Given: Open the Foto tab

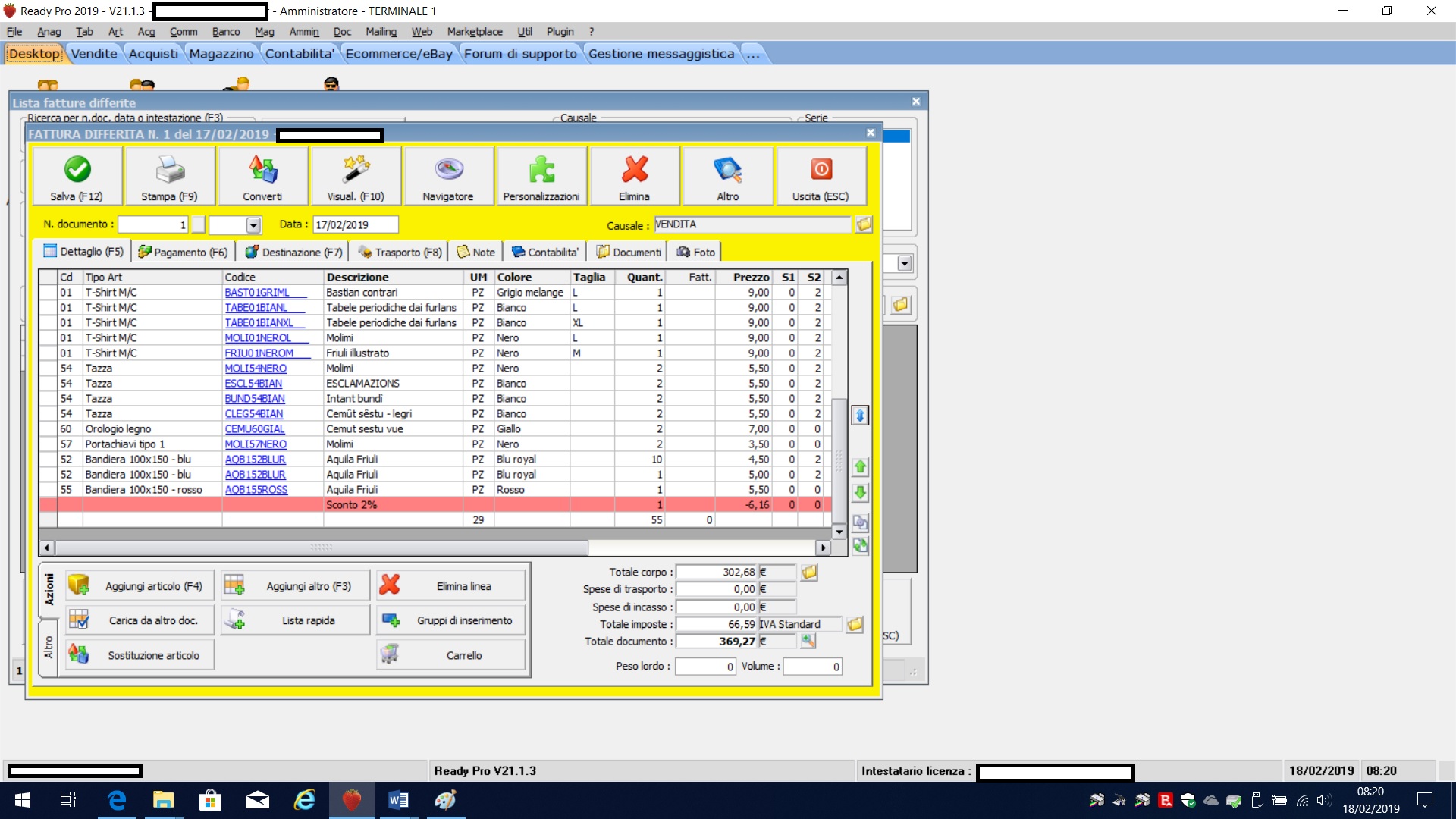Looking at the screenshot, I should (x=695, y=252).
